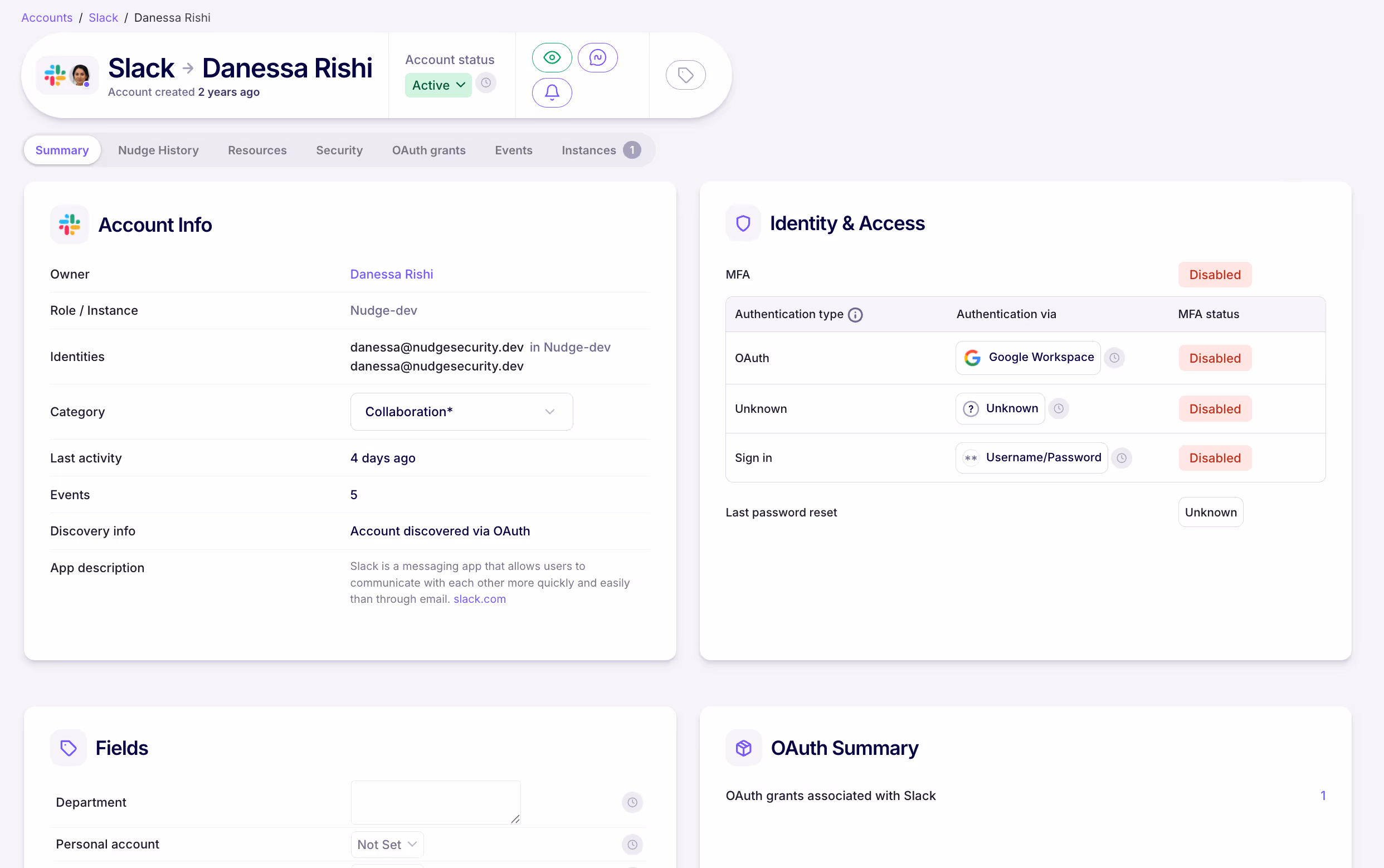
Task: Click 'Danessa Rishi' in the breadcrumb
Action: tap(172, 18)
